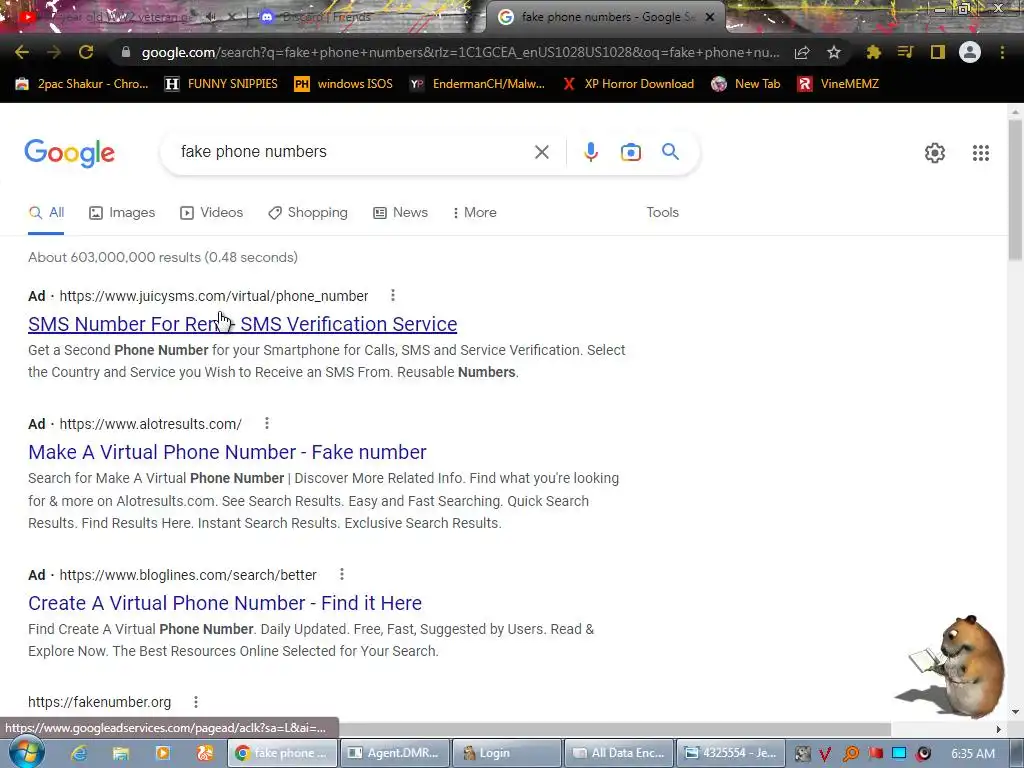Open the 2pac Shakur bookmark
This screenshot has height=768, width=1024.
coord(82,84)
